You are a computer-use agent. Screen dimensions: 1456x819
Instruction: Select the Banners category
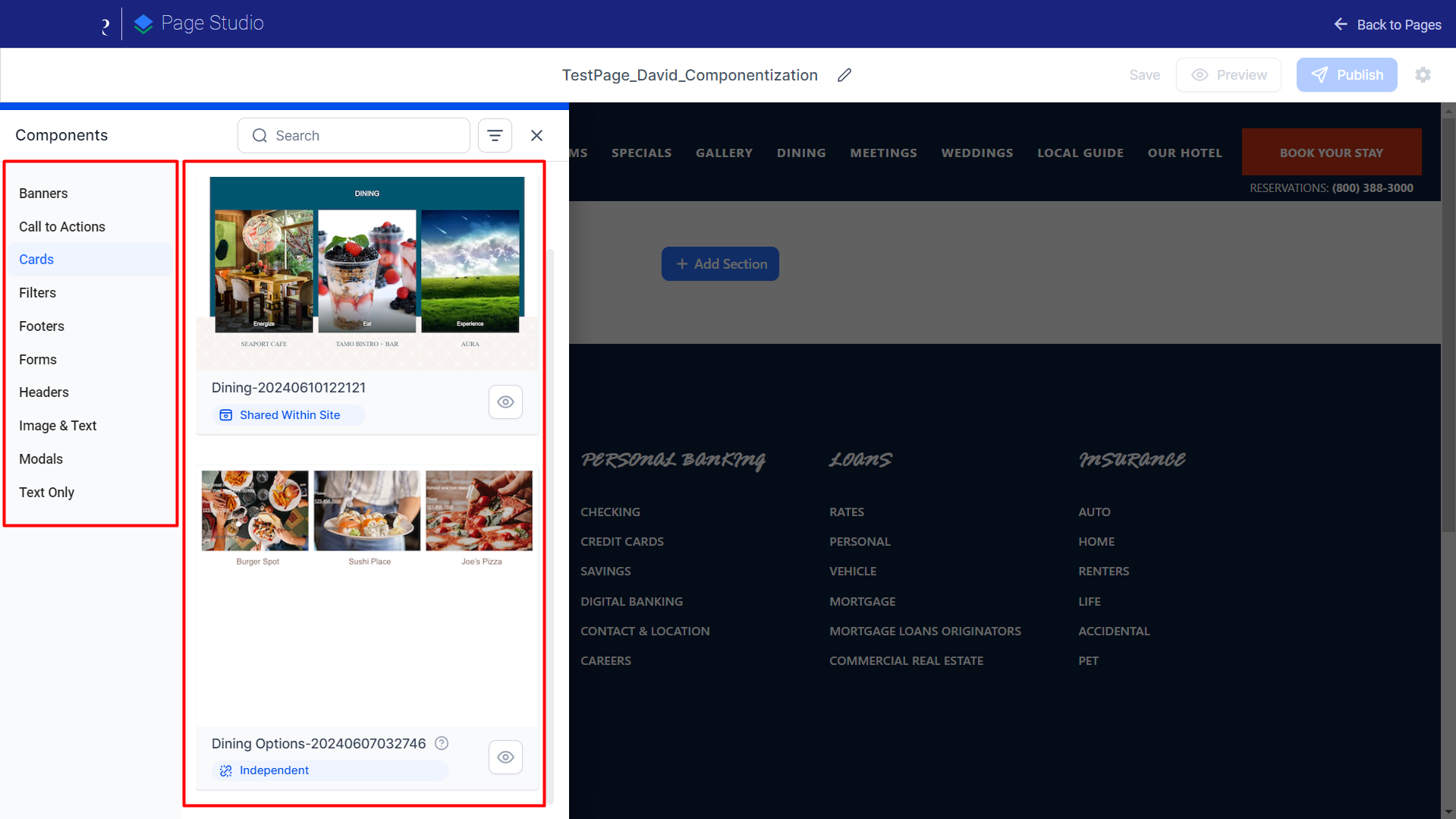click(x=91, y=194)
